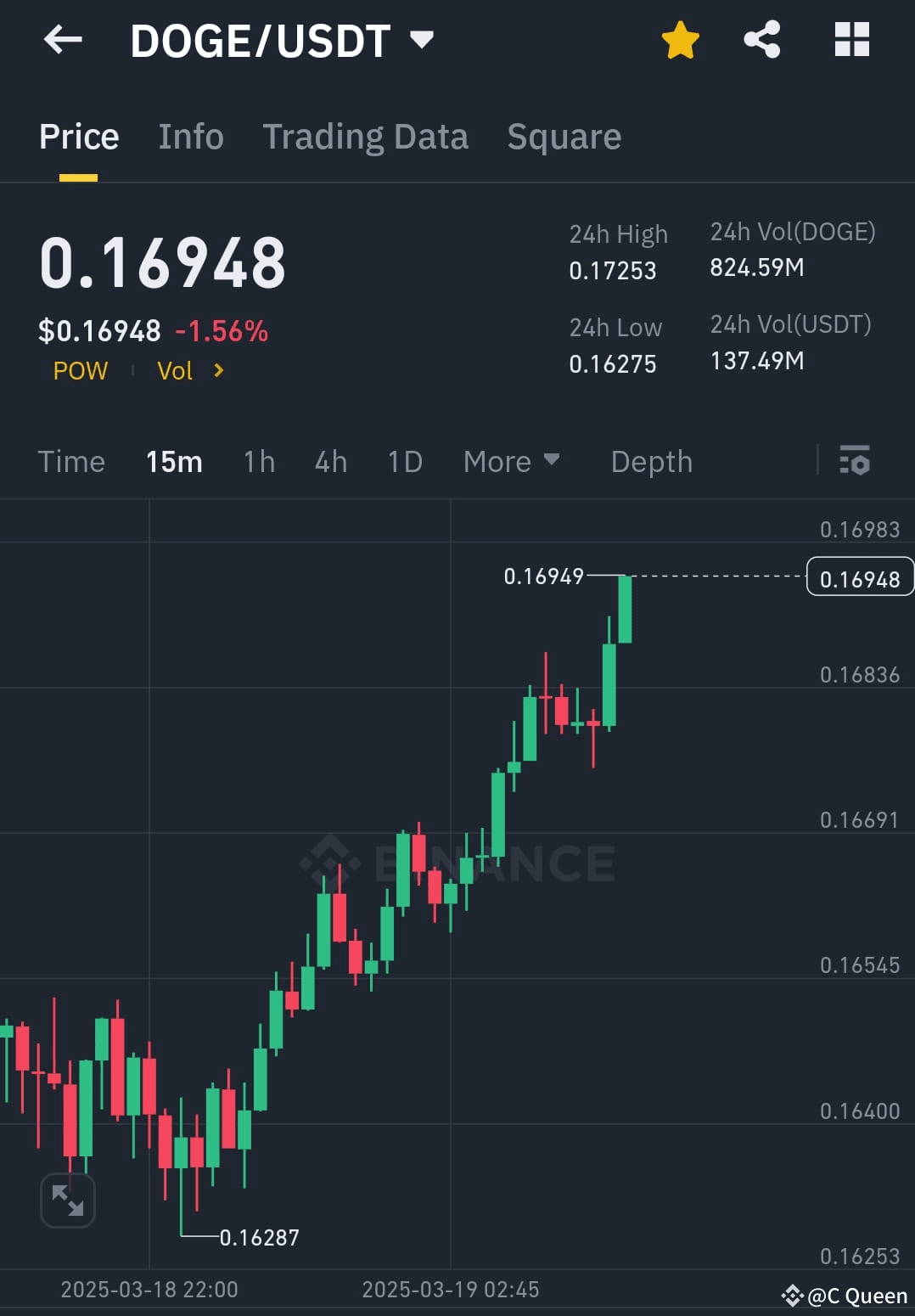Tap the POW token tag
This screenshot has height=1316, width=915.
[x=80, y=371]
